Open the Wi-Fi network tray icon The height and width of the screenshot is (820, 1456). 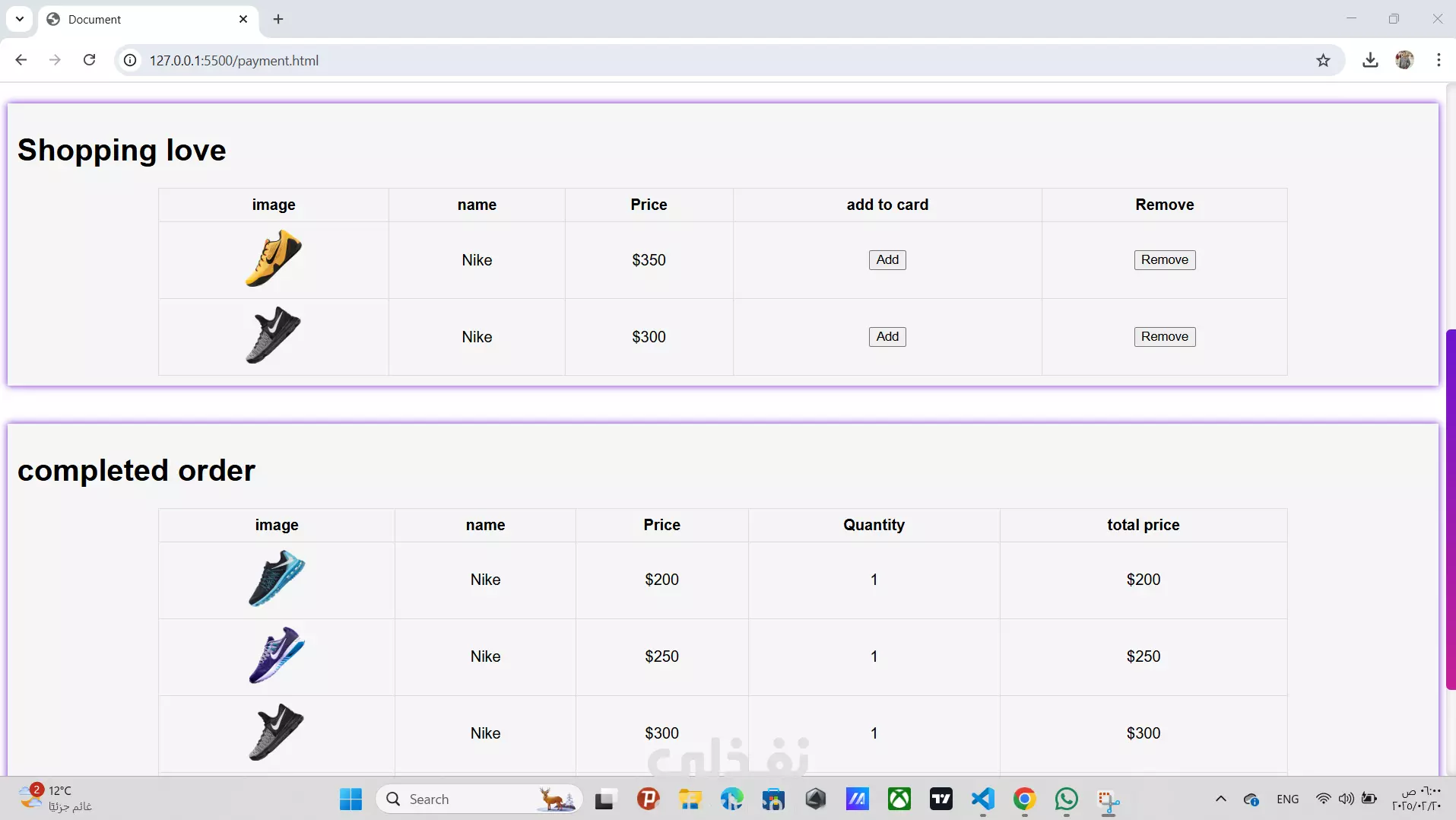(1323, 799)
